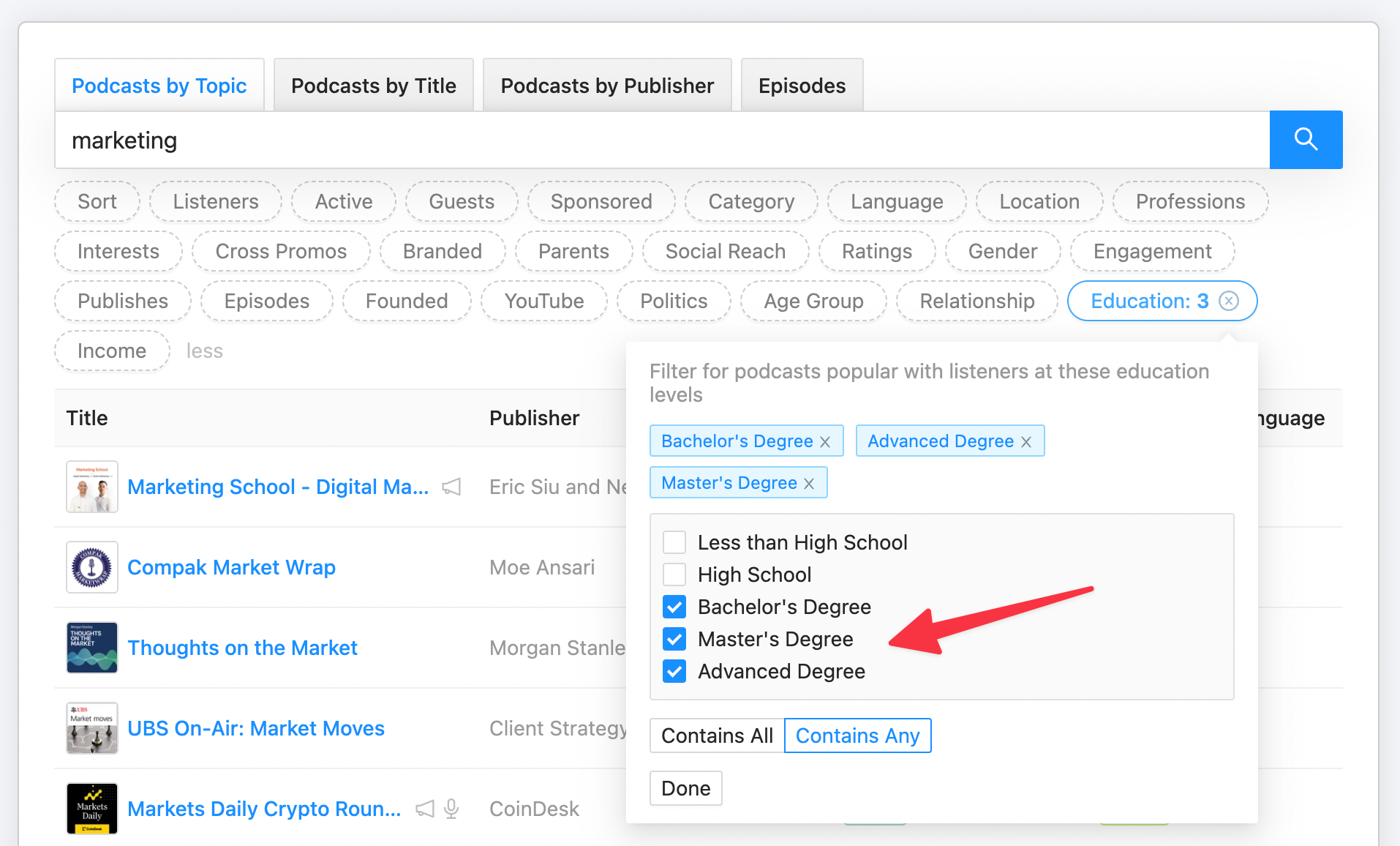Remove the Master's Degree tag

[809, 483]
